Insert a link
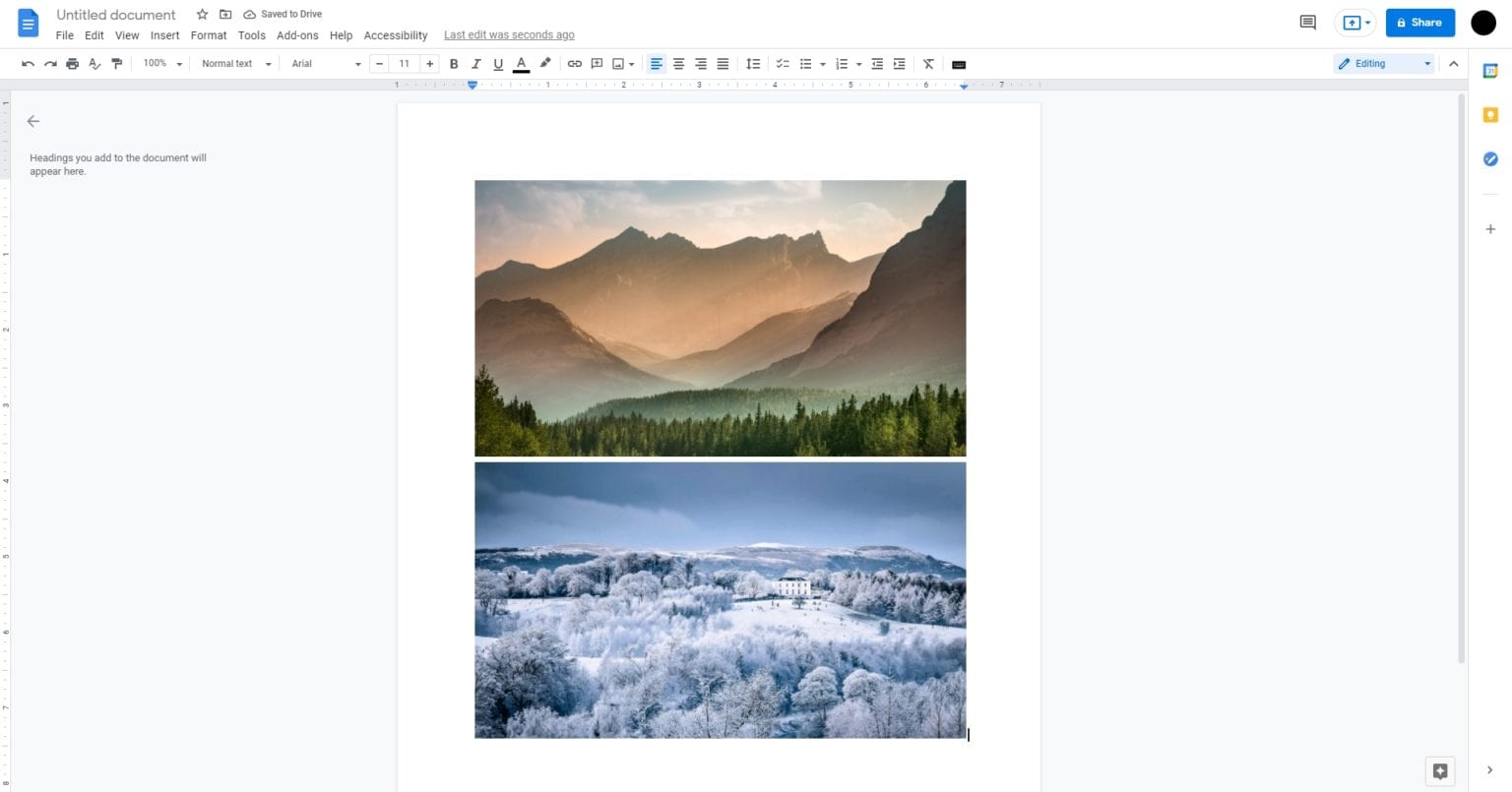This screenshot has height=792, width=1512. point(575,63)
